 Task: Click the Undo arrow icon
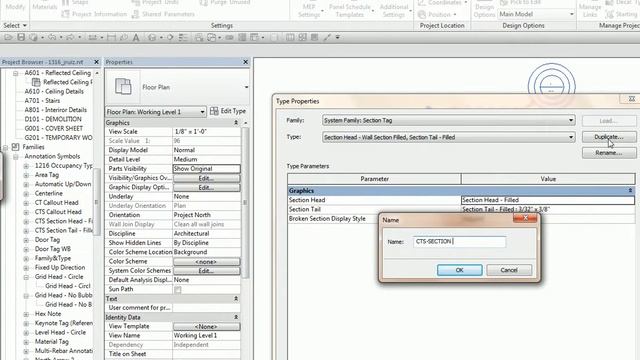pyautogui.click(x=52, y=37)
